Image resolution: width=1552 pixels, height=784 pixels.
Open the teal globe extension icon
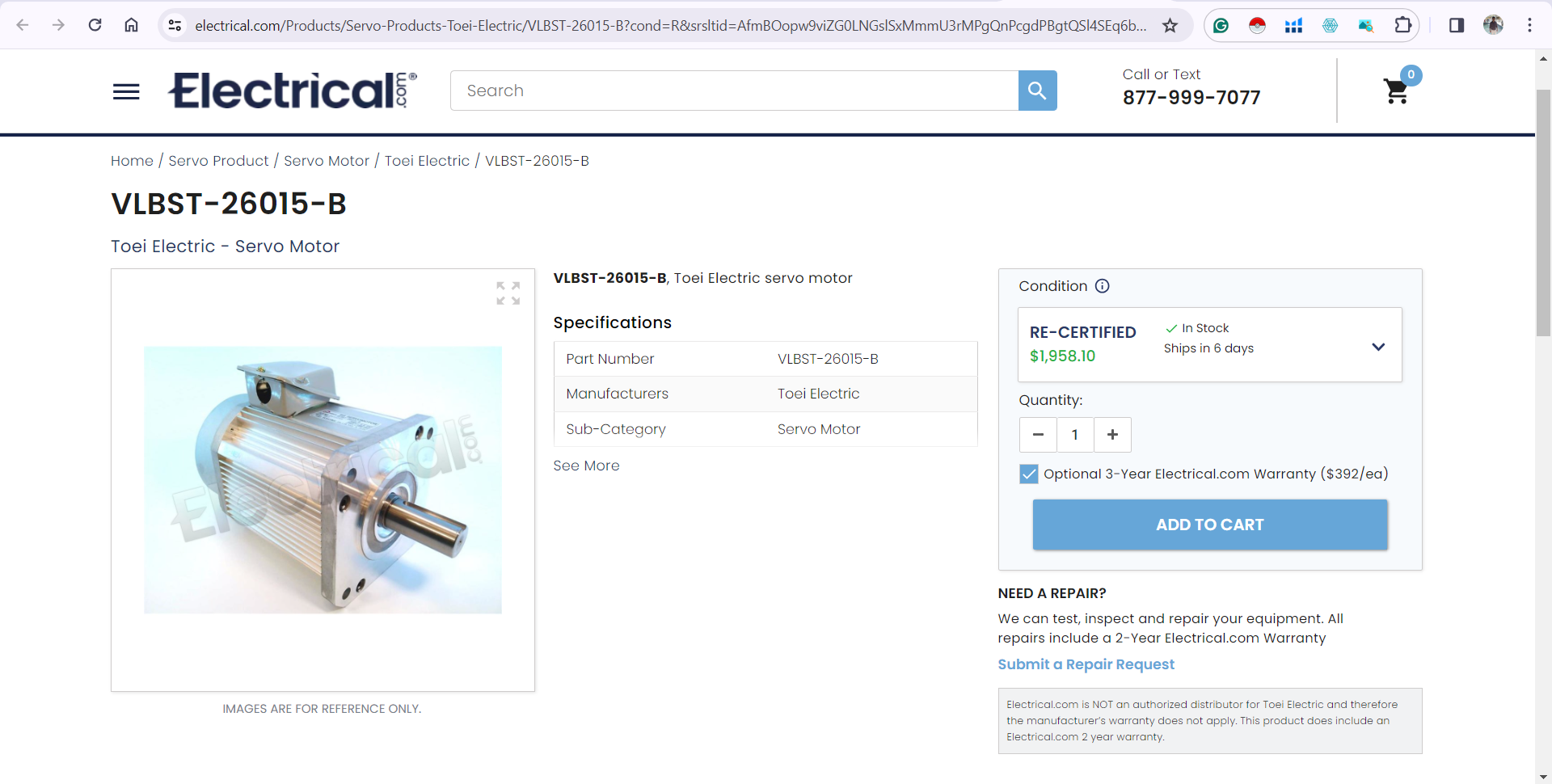1330,26
